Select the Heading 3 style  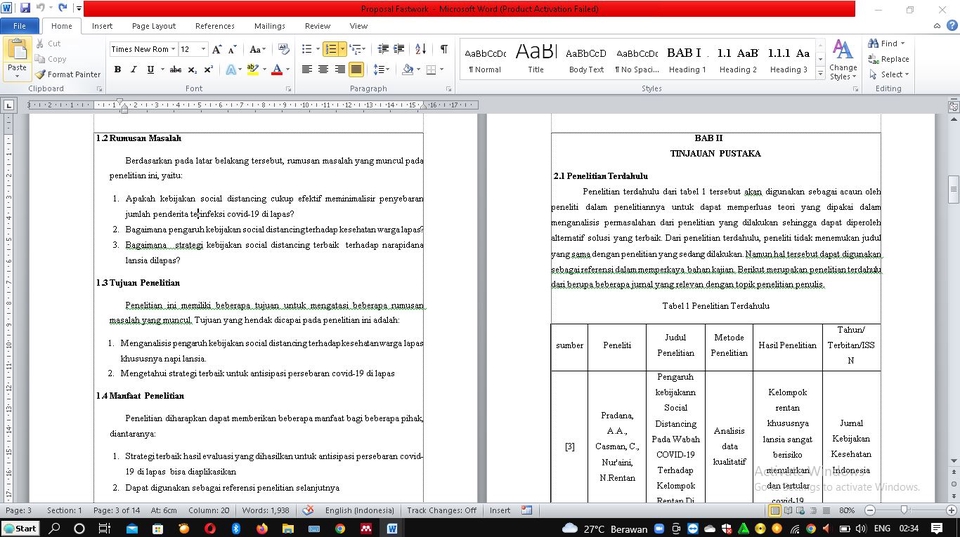click(x=789, y=60)
